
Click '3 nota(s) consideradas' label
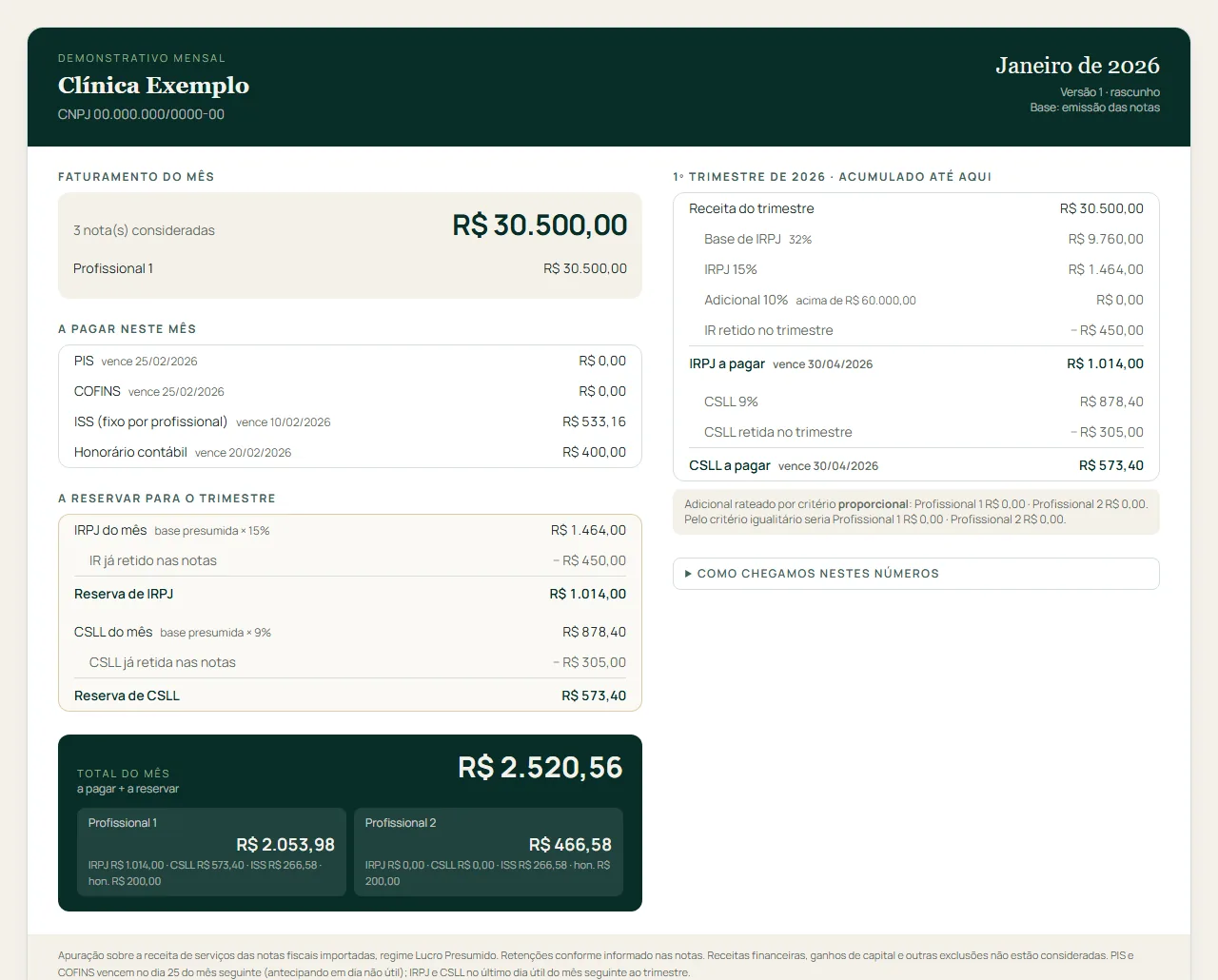(144, 230)
